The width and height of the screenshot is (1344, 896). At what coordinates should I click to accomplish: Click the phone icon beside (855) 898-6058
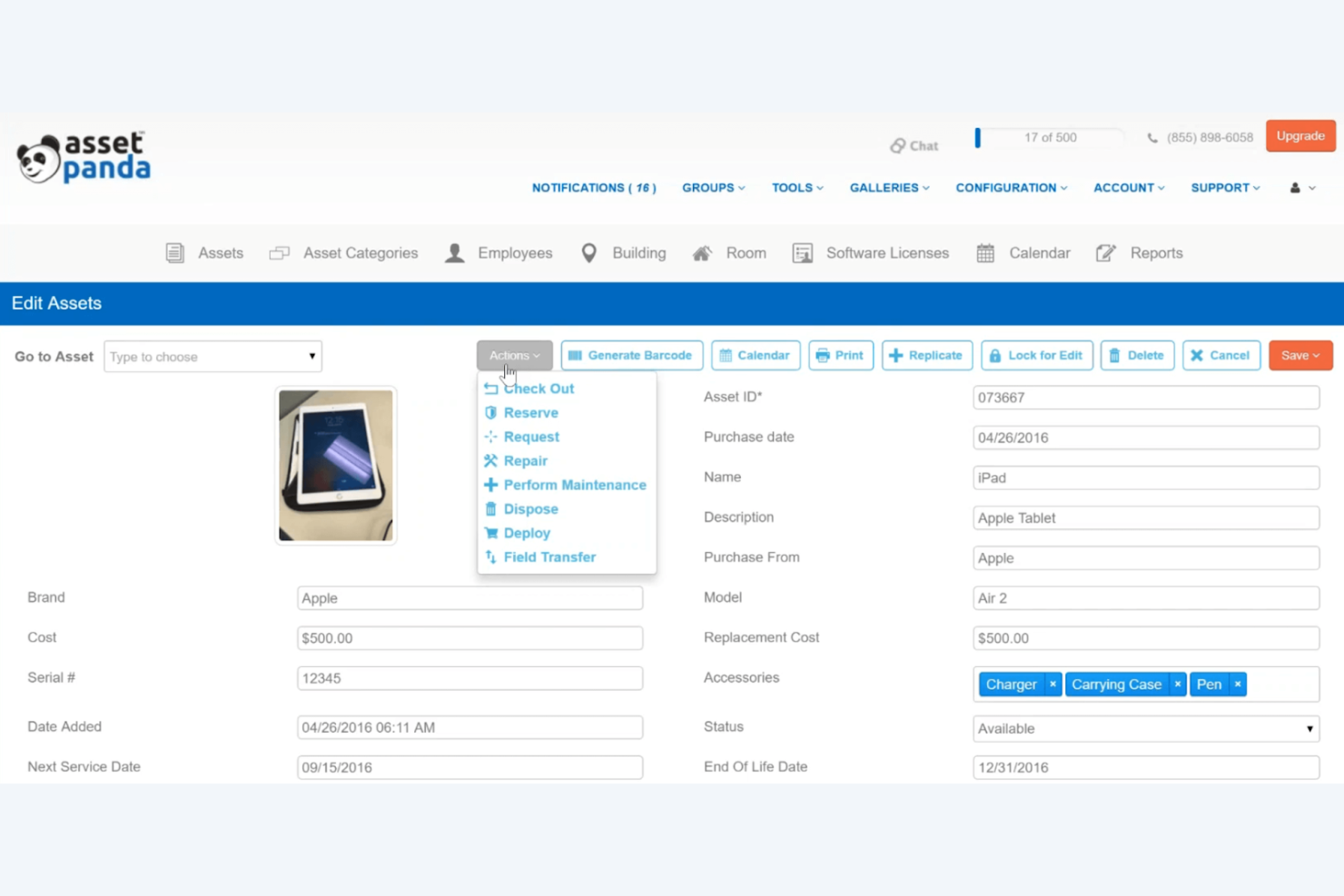click(1152, 138)
